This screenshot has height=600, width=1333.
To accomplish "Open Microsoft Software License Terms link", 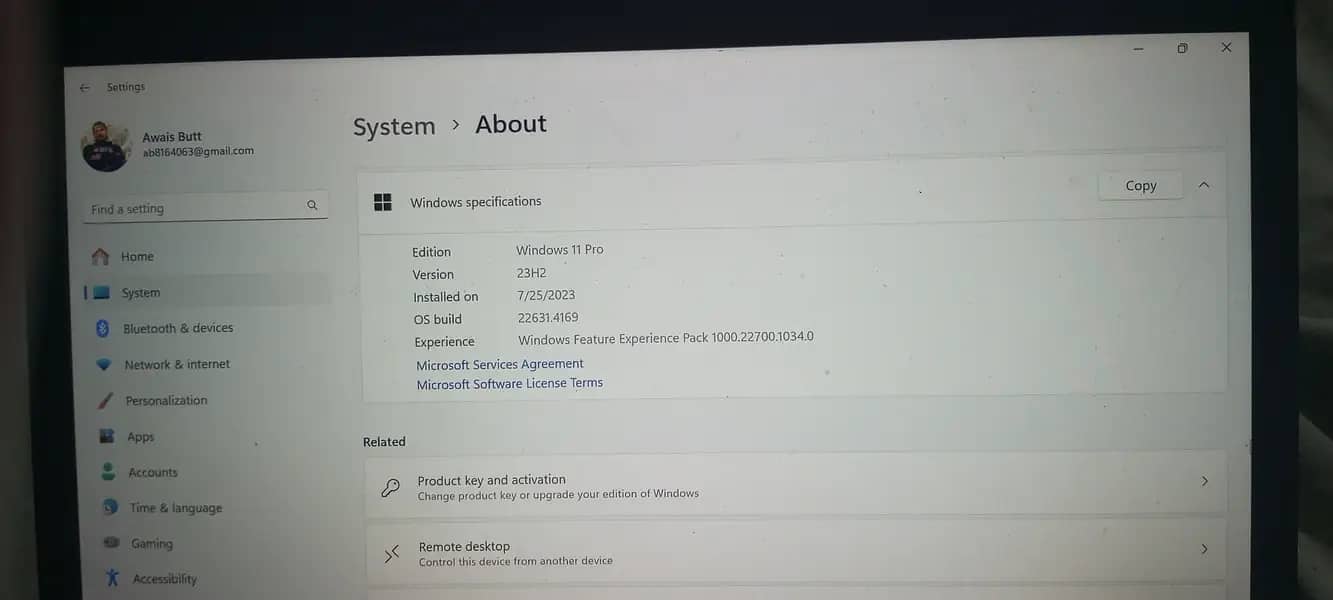I will [x=509, y=384].
